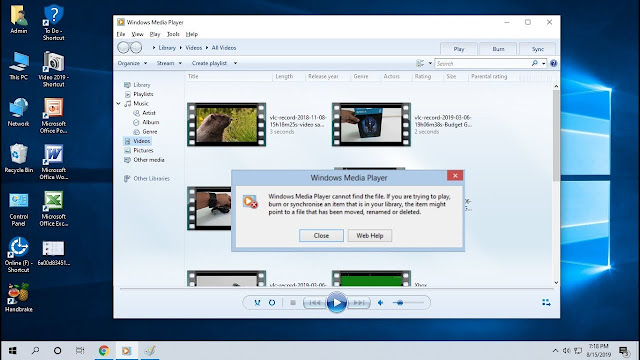Image resolution: width=640 pixels, height=360 pixels.
Task: Collapse the Music tree node
Action: click(119, 104)
